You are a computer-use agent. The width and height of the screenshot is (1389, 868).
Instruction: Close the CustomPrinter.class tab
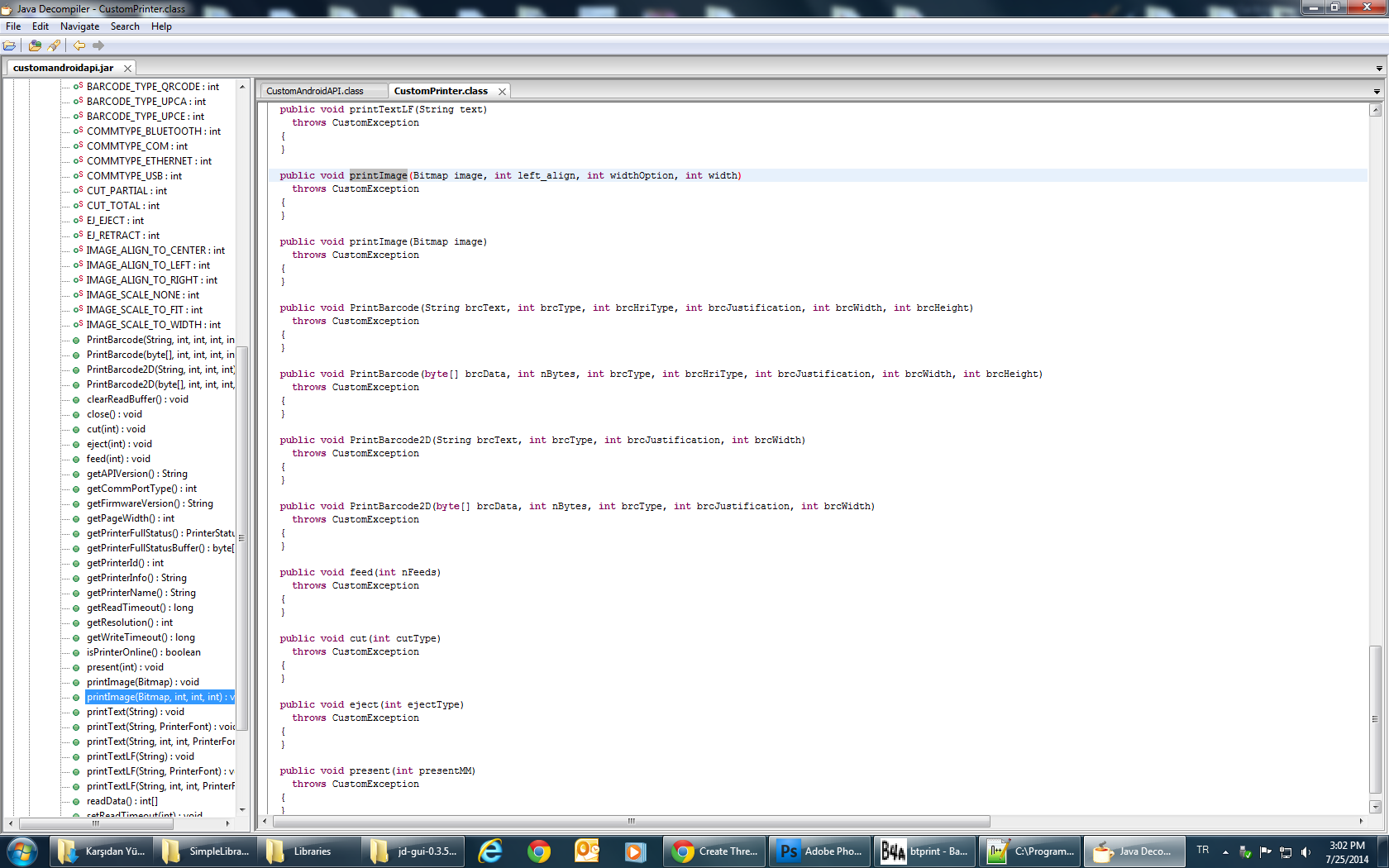[x=502, y=91]
